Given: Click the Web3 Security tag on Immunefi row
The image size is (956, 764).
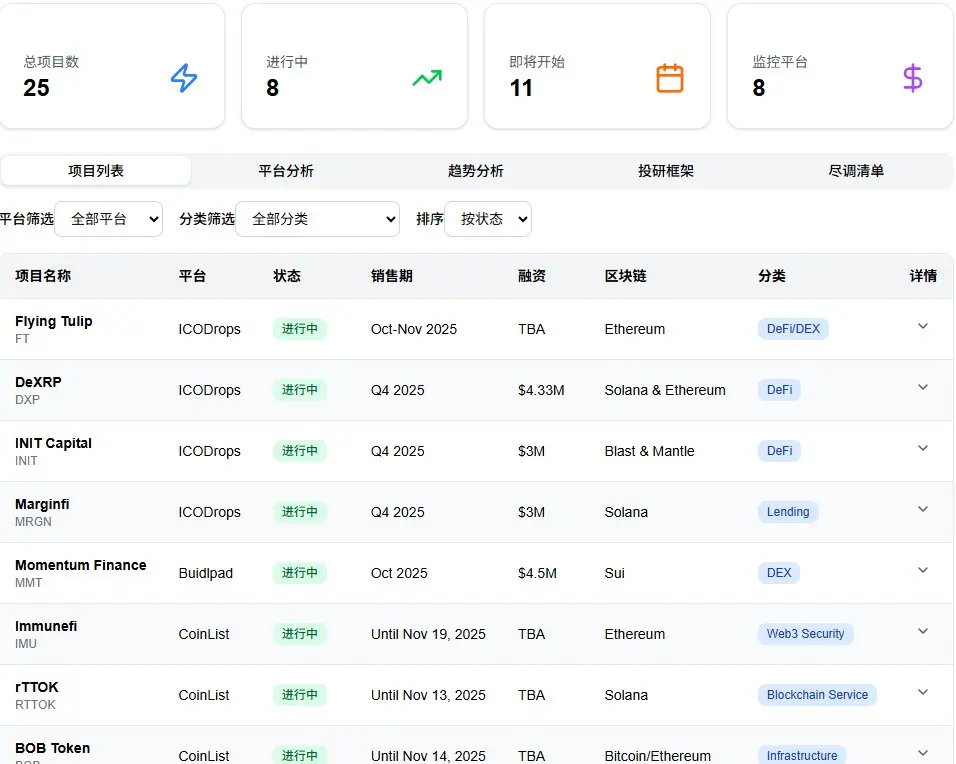Looking at the screenshot, I should click(x=805, y=634).
